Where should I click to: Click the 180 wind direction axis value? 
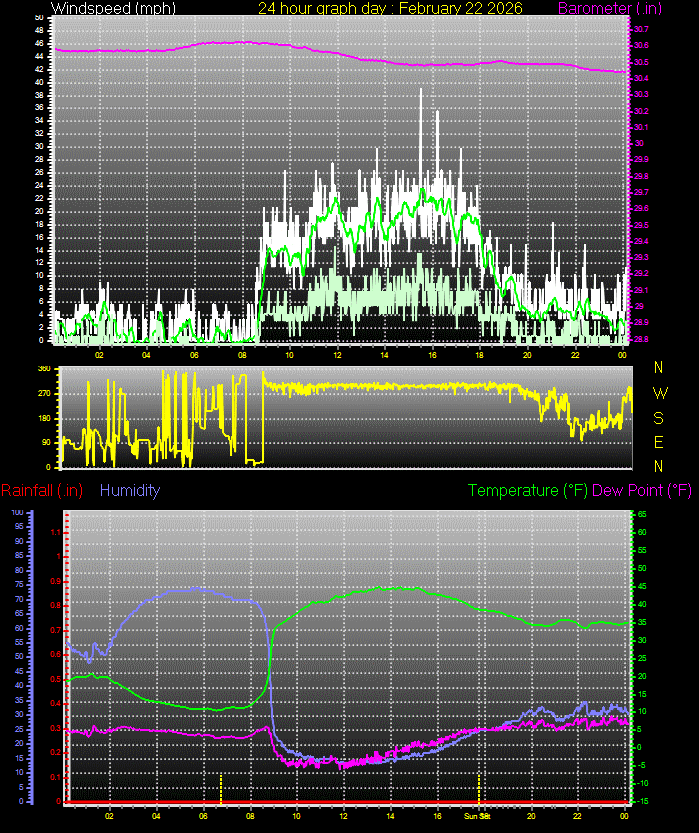[45, 418]
